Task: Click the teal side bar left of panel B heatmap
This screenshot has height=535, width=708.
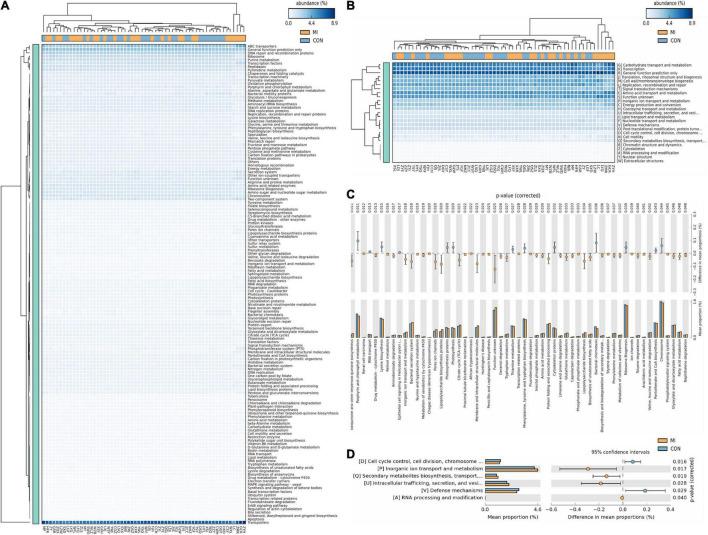Action: [386, 112]
